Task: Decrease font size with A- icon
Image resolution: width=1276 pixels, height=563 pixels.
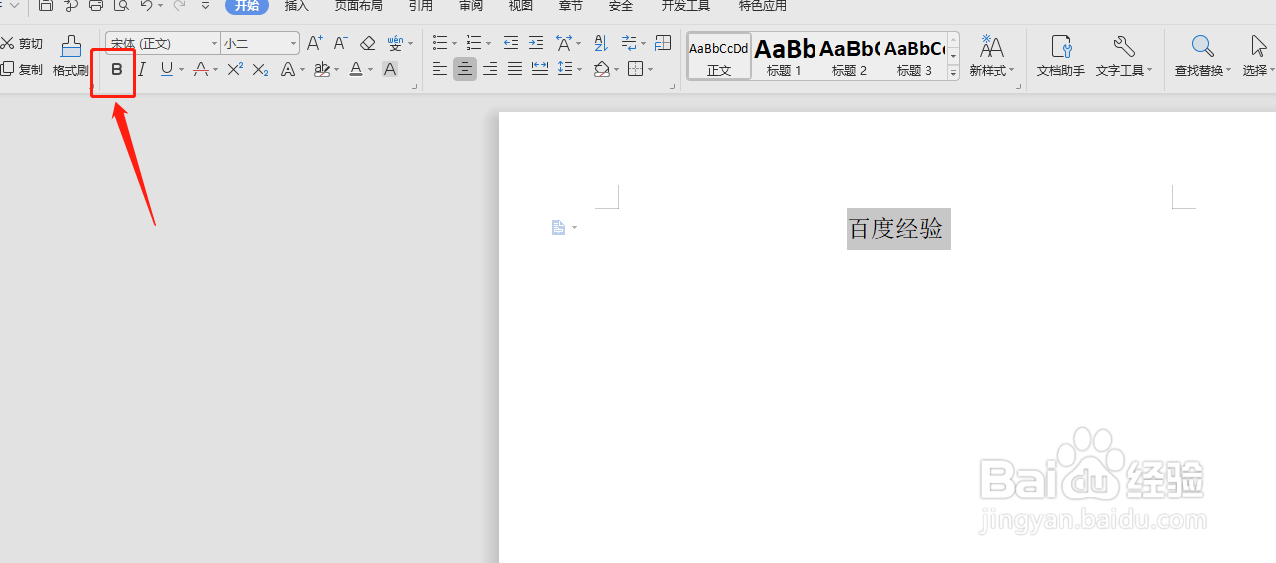Action: (340, 43)
